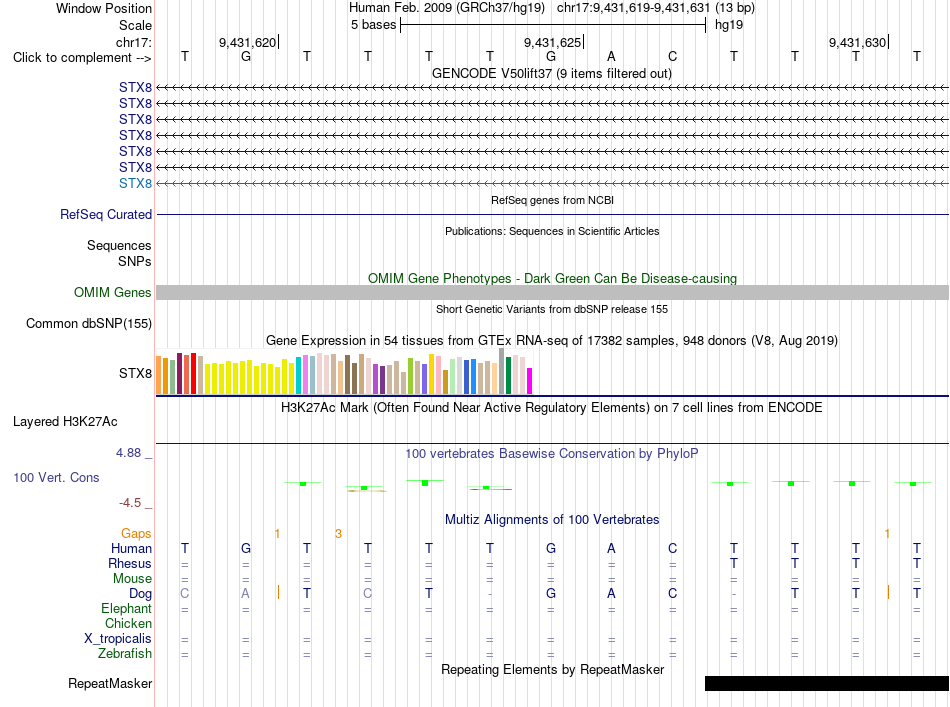Click the magenta bar in GTEx chart
Image resolution: width=950 pixels, height=707 pixels.
[x=530, y=381]
